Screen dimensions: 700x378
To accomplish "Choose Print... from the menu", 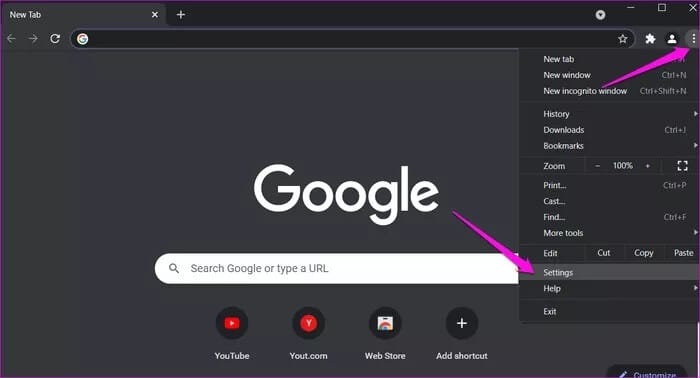I will coord(609,185).
